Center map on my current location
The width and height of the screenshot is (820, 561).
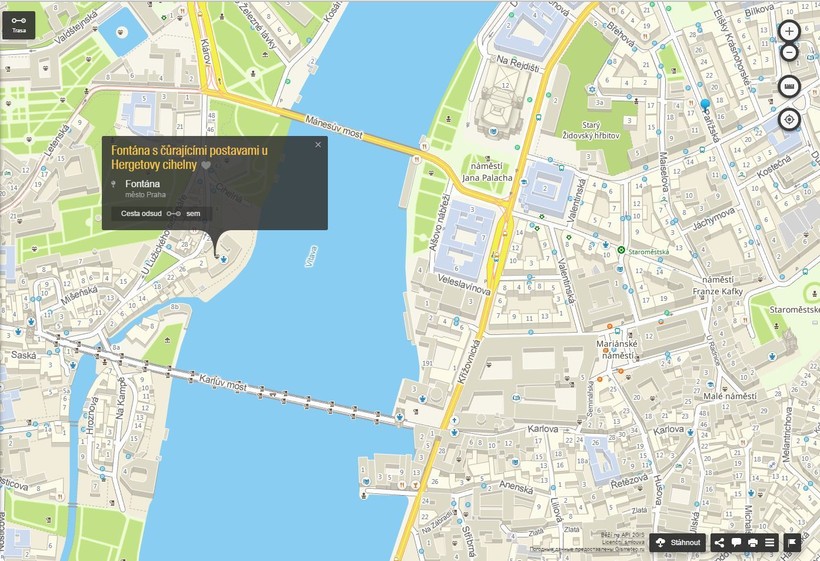(789, 120)
